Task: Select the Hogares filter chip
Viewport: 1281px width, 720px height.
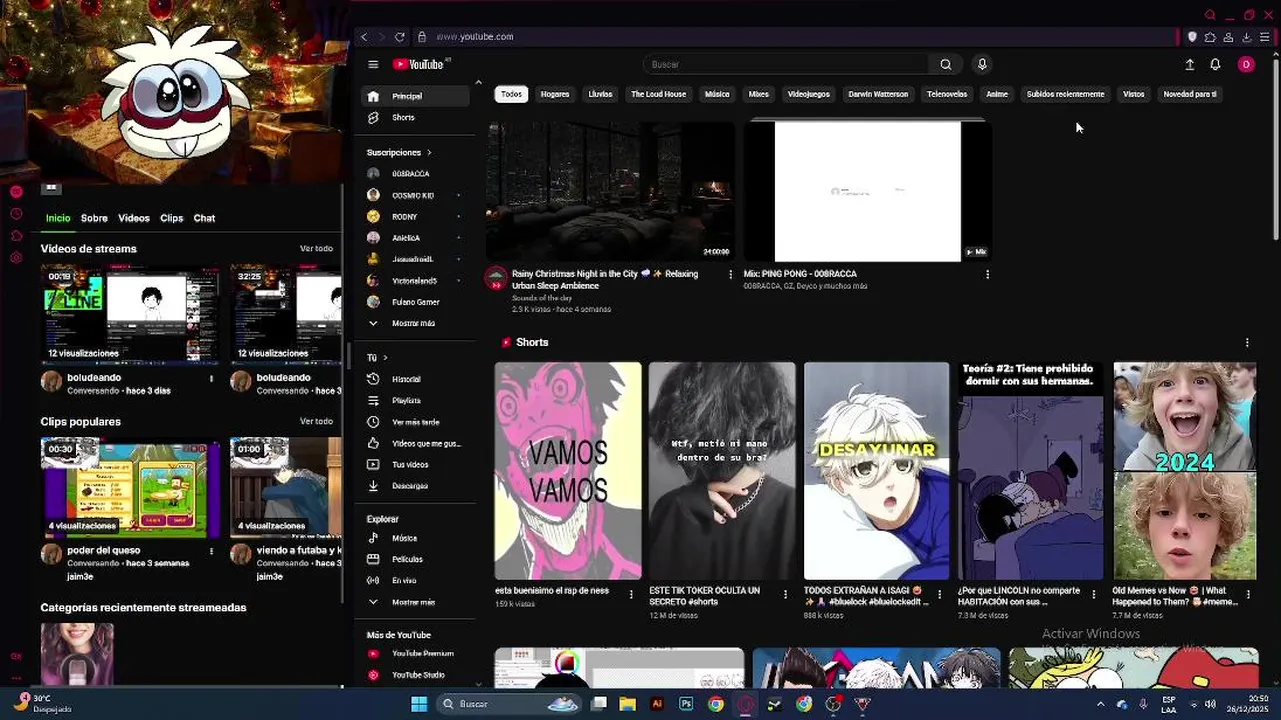Action: pos(555,94)
